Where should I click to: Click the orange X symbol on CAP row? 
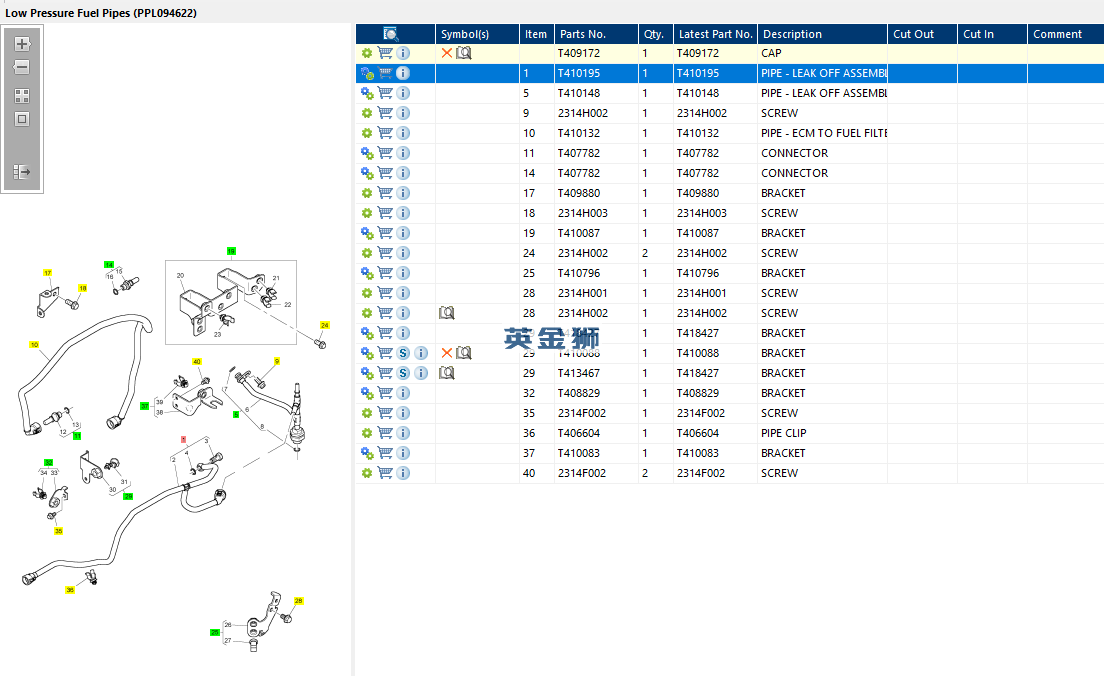[x=446, y=53]
